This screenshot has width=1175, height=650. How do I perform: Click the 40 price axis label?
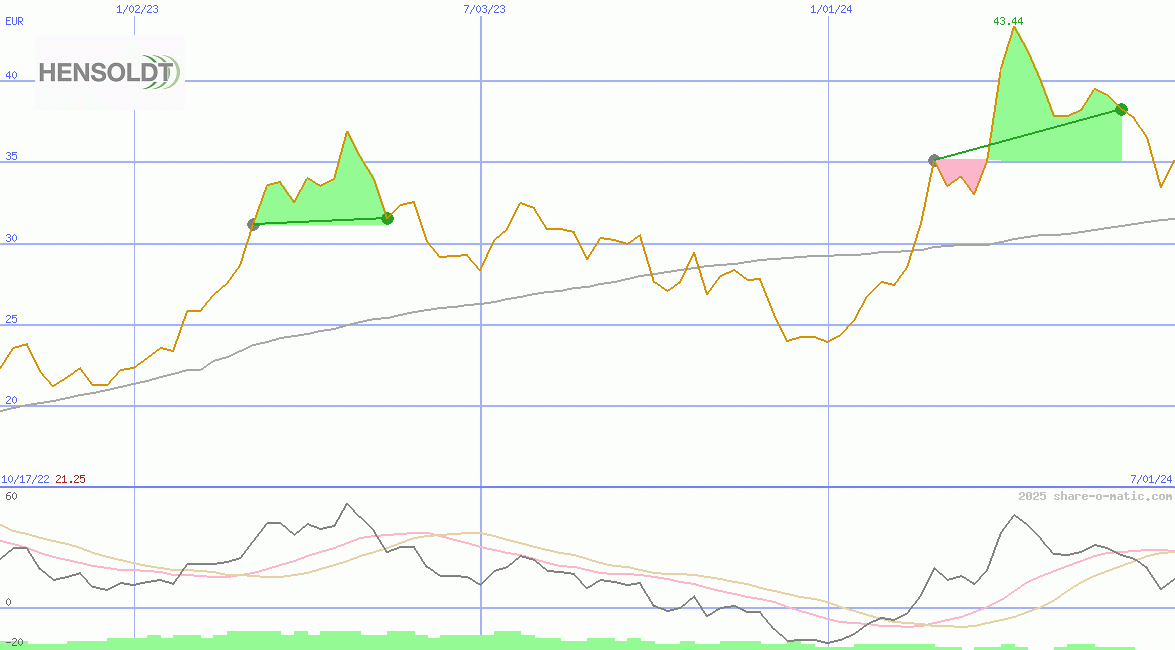(x=11, y=75)
